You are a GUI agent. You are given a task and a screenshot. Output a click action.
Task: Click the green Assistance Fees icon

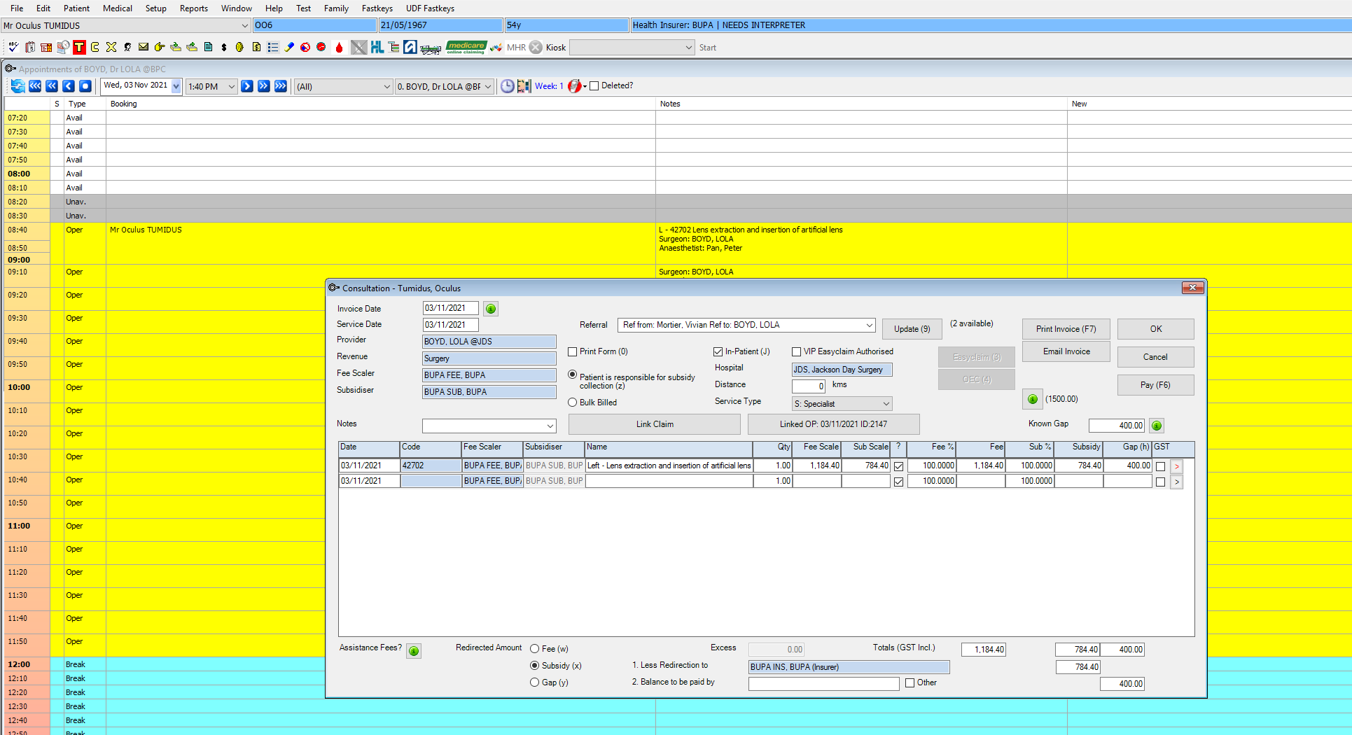[x=414, y=651]
